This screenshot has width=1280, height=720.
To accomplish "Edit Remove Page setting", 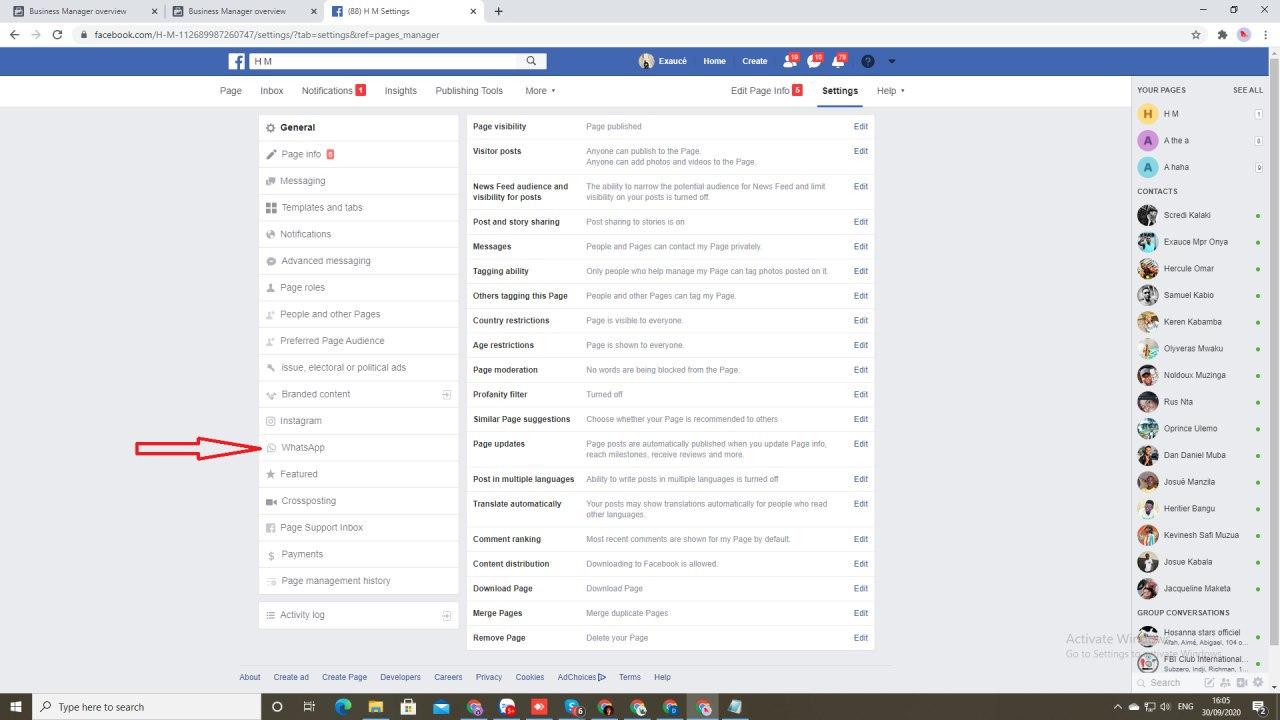I will pyautogui.click(x=860, y=638).
